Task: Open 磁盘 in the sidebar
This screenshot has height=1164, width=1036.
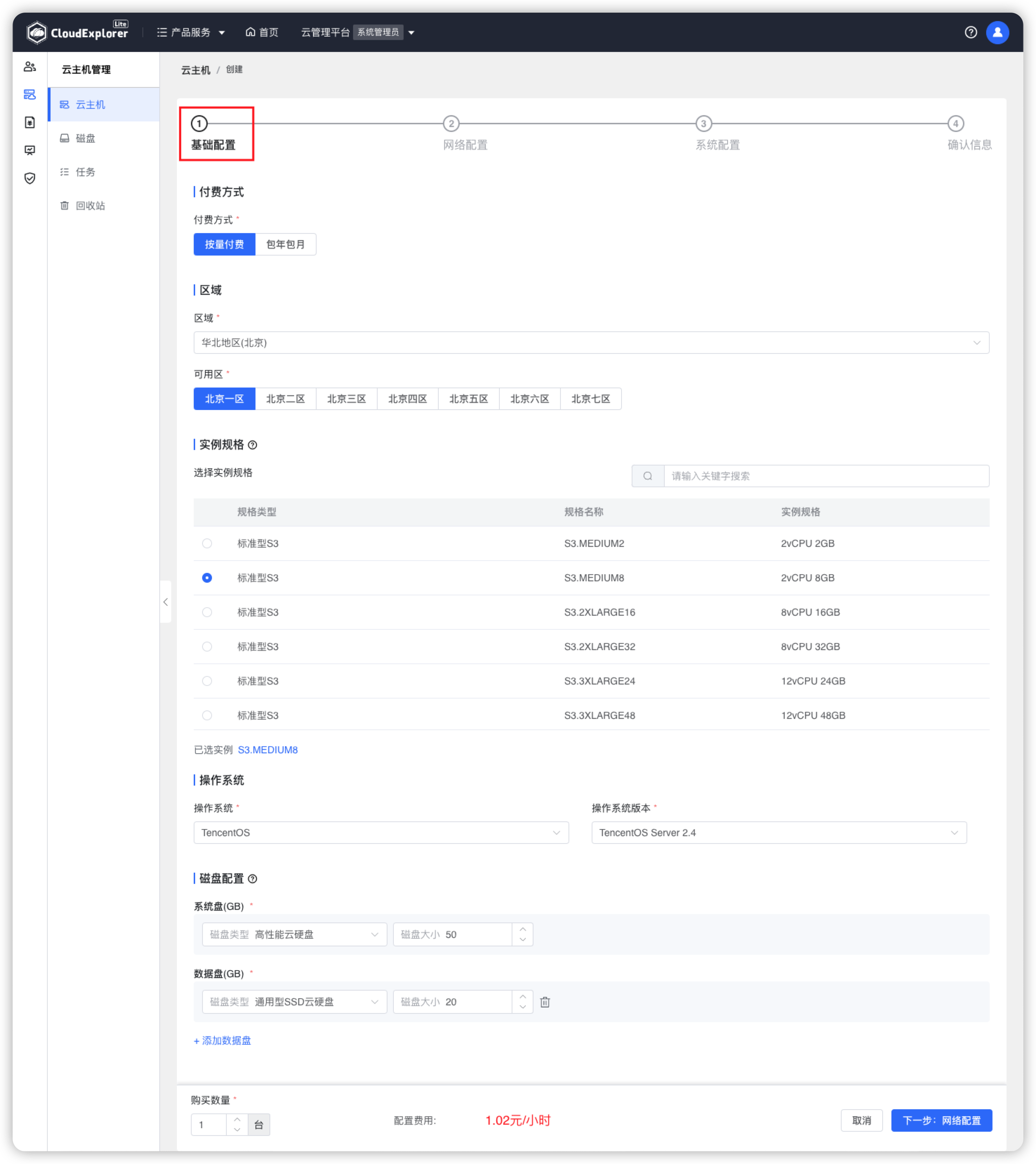Action: (104, 138)
